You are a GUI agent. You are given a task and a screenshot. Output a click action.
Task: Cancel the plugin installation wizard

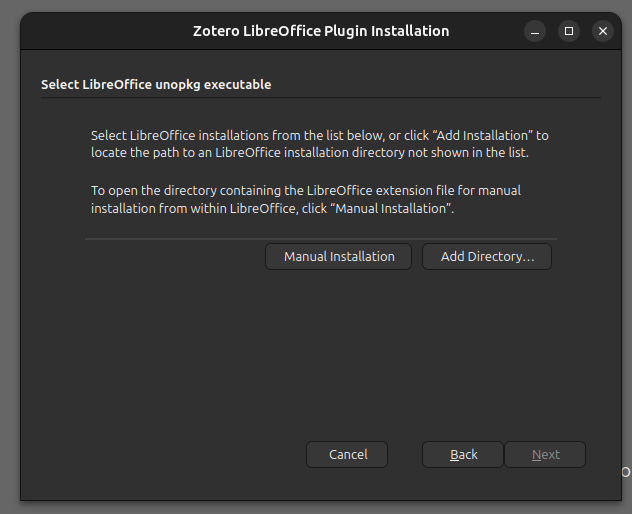tap(347, 455)
